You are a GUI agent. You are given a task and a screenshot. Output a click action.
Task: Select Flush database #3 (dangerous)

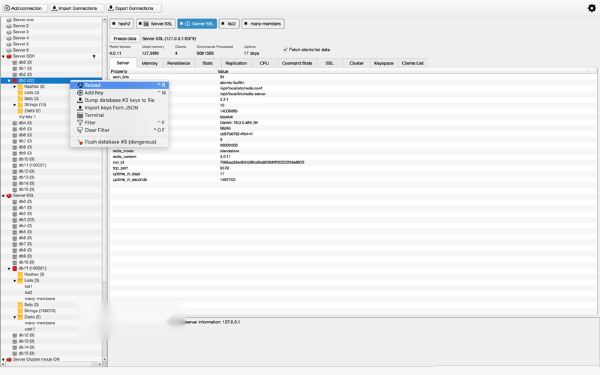pyautogui.click(x=119, y=142)
